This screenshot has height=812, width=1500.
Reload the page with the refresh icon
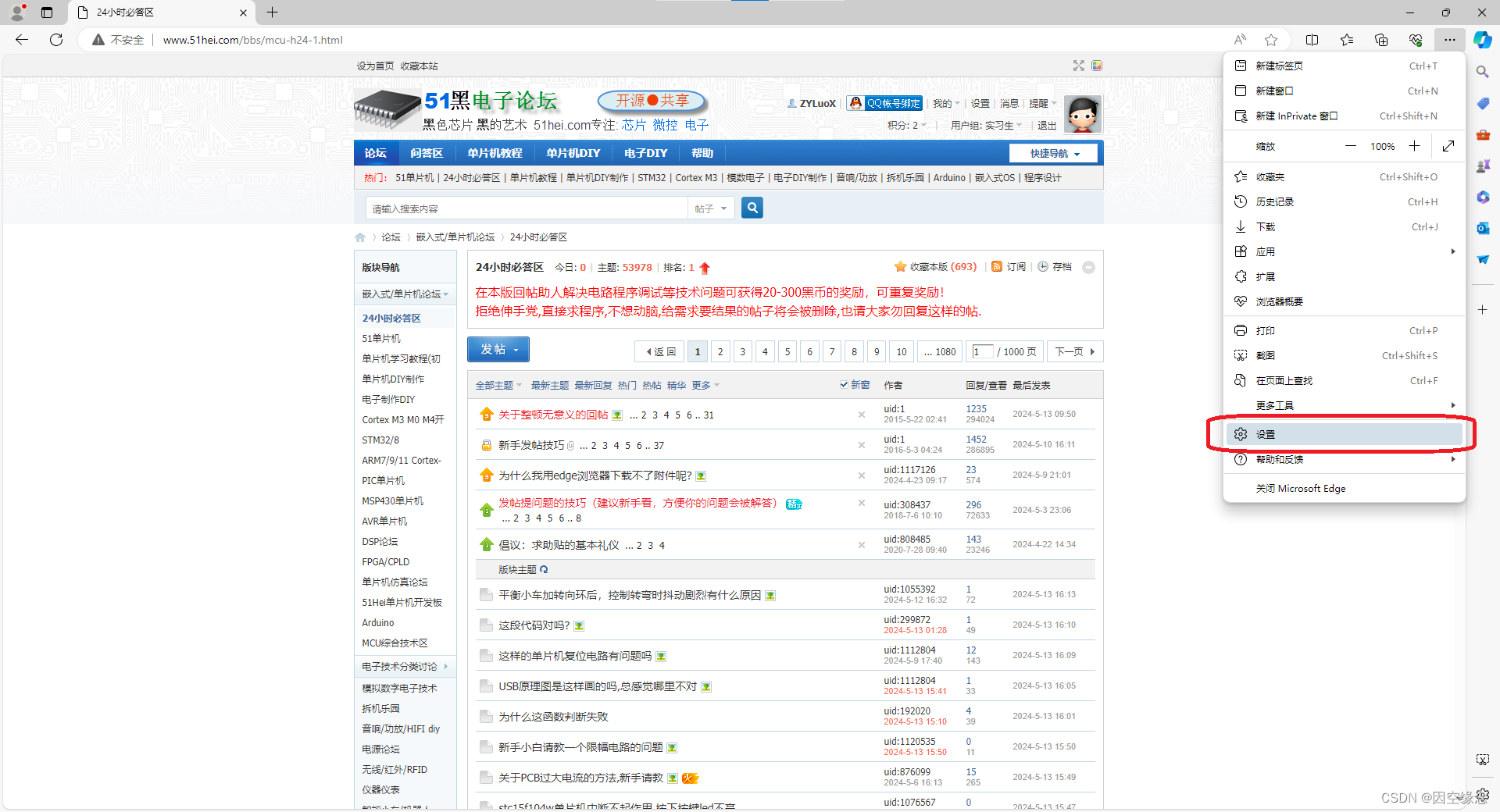56,40
